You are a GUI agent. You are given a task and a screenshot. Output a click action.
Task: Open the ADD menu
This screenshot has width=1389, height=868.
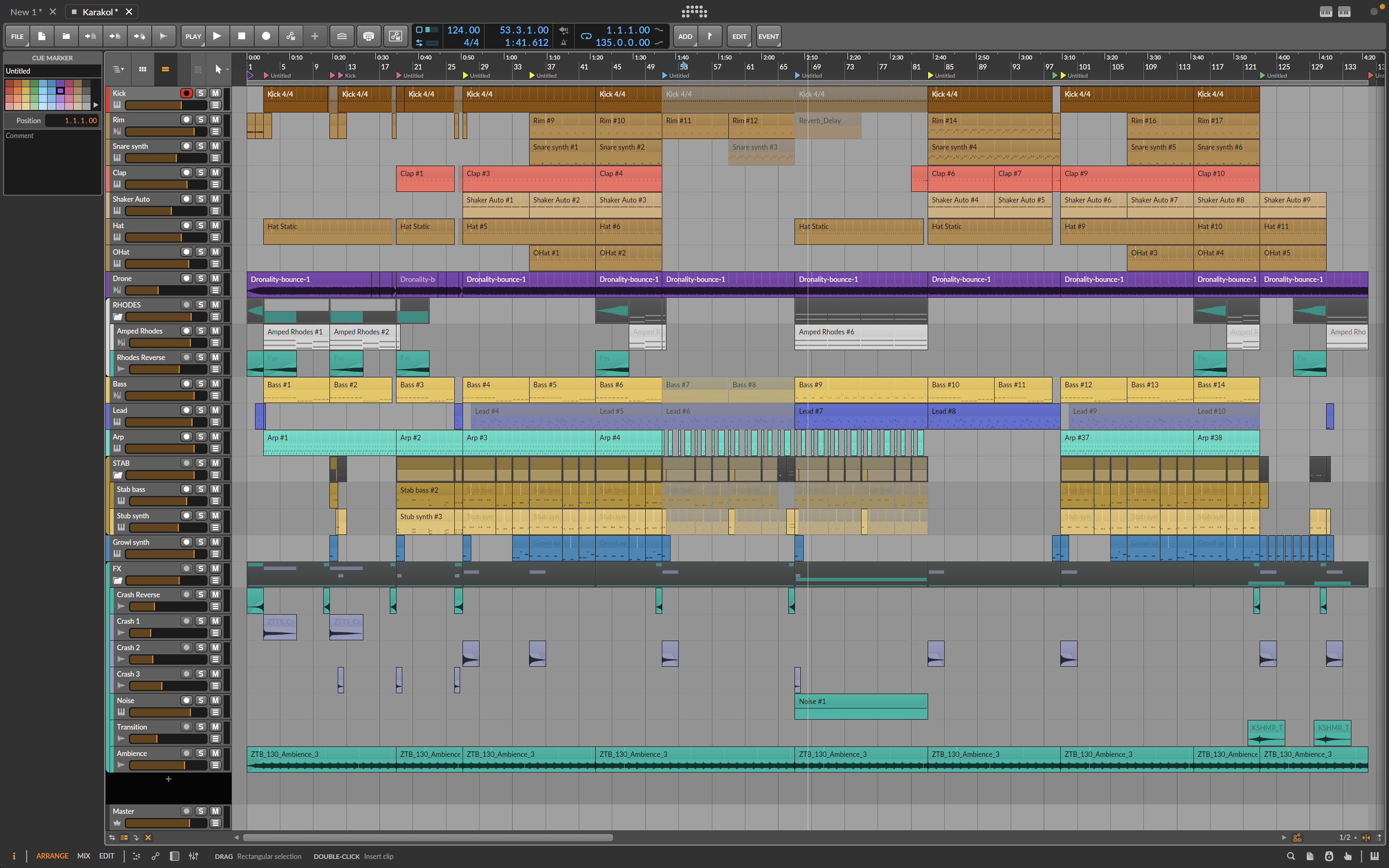coord(685,36)
